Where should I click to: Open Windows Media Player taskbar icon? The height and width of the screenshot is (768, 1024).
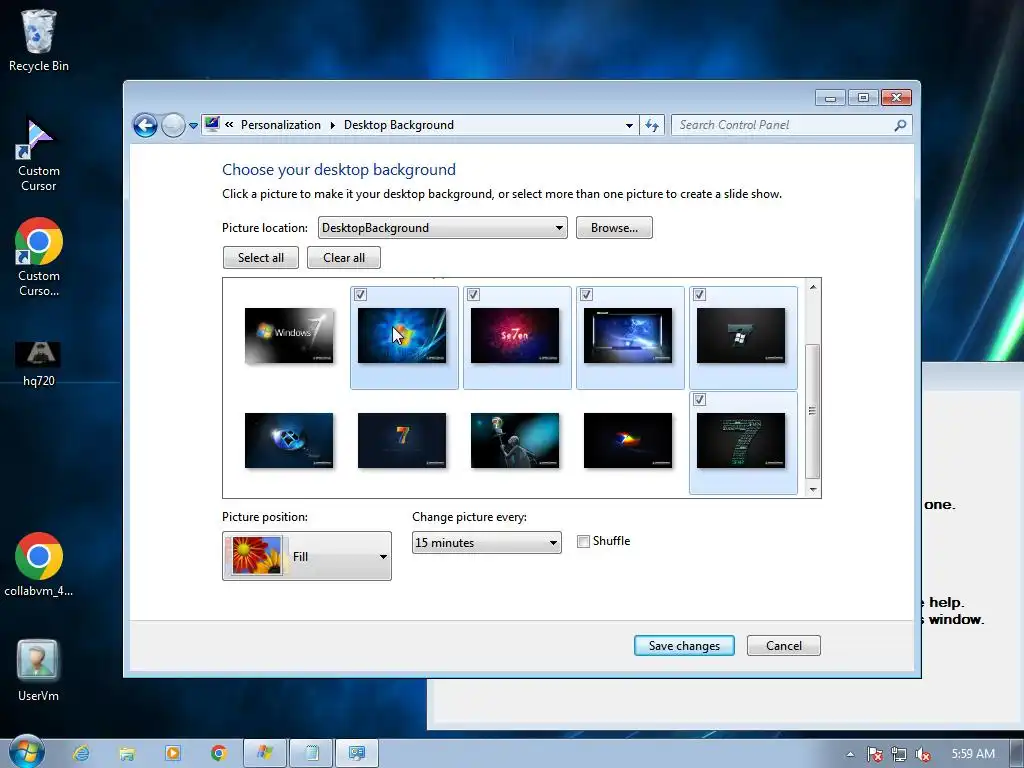(x=173, y=753)
